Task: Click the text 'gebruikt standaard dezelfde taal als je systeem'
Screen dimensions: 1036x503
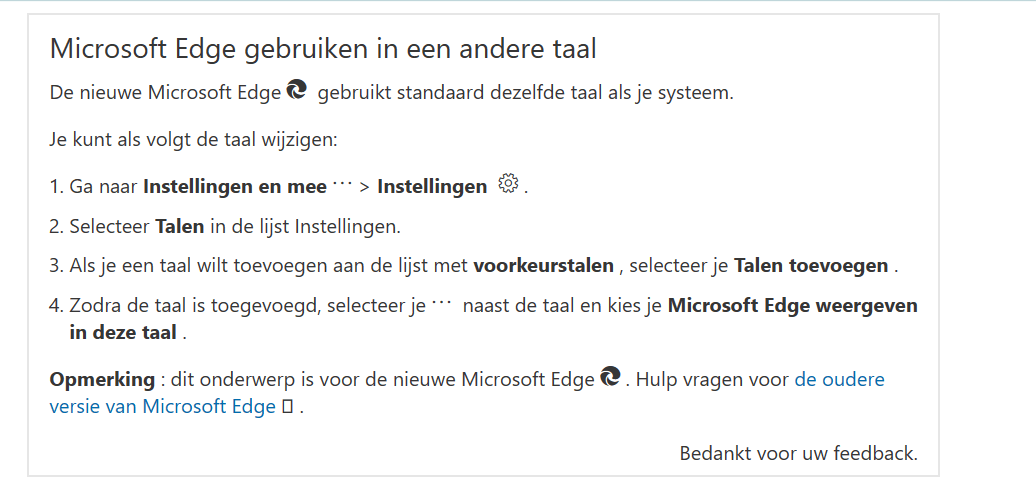Action: coord(523,93)
